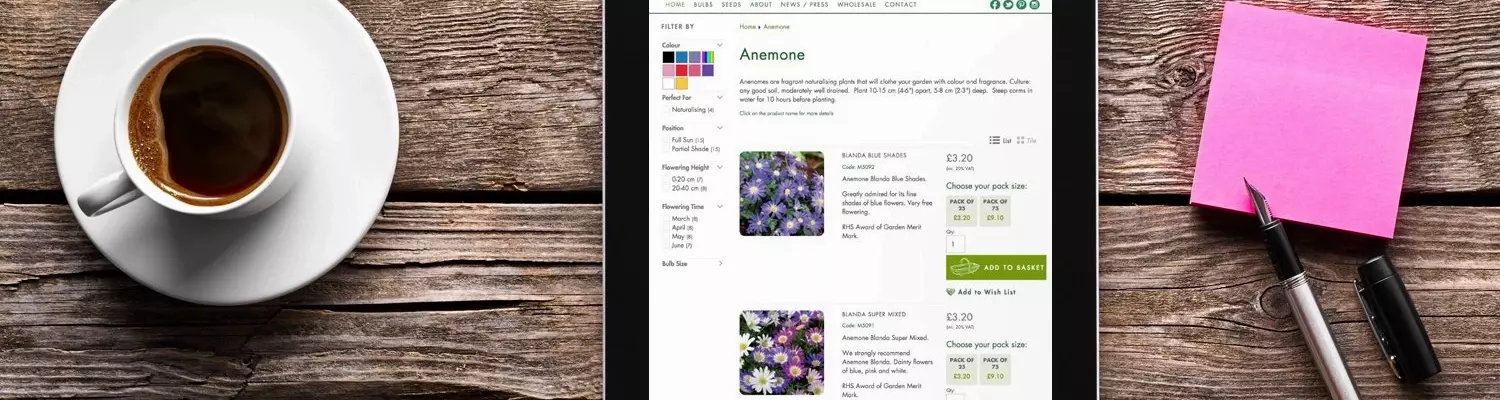Collapse the Flowering Height filter section

pyautogui.click(x=720, y=167)
